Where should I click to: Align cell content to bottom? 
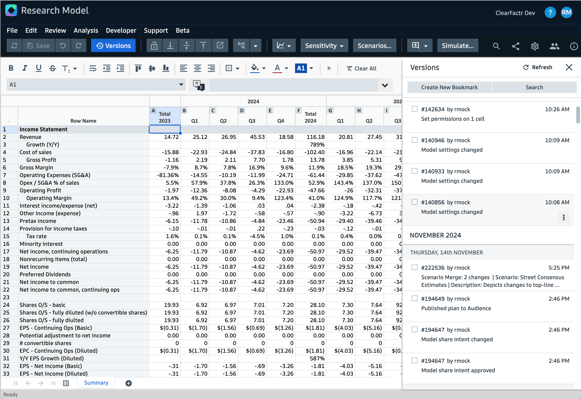coord(166,68)
